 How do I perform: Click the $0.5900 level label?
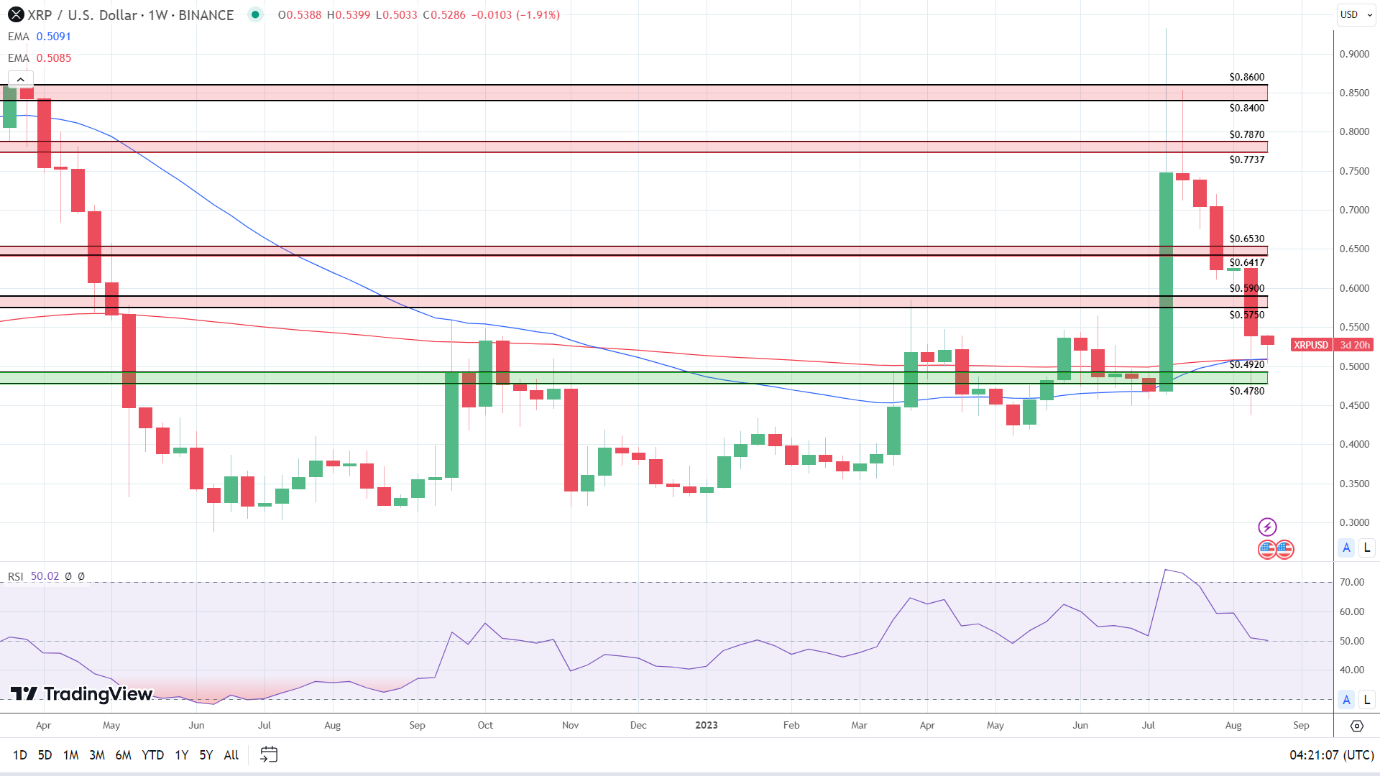tap(1246, 288)
